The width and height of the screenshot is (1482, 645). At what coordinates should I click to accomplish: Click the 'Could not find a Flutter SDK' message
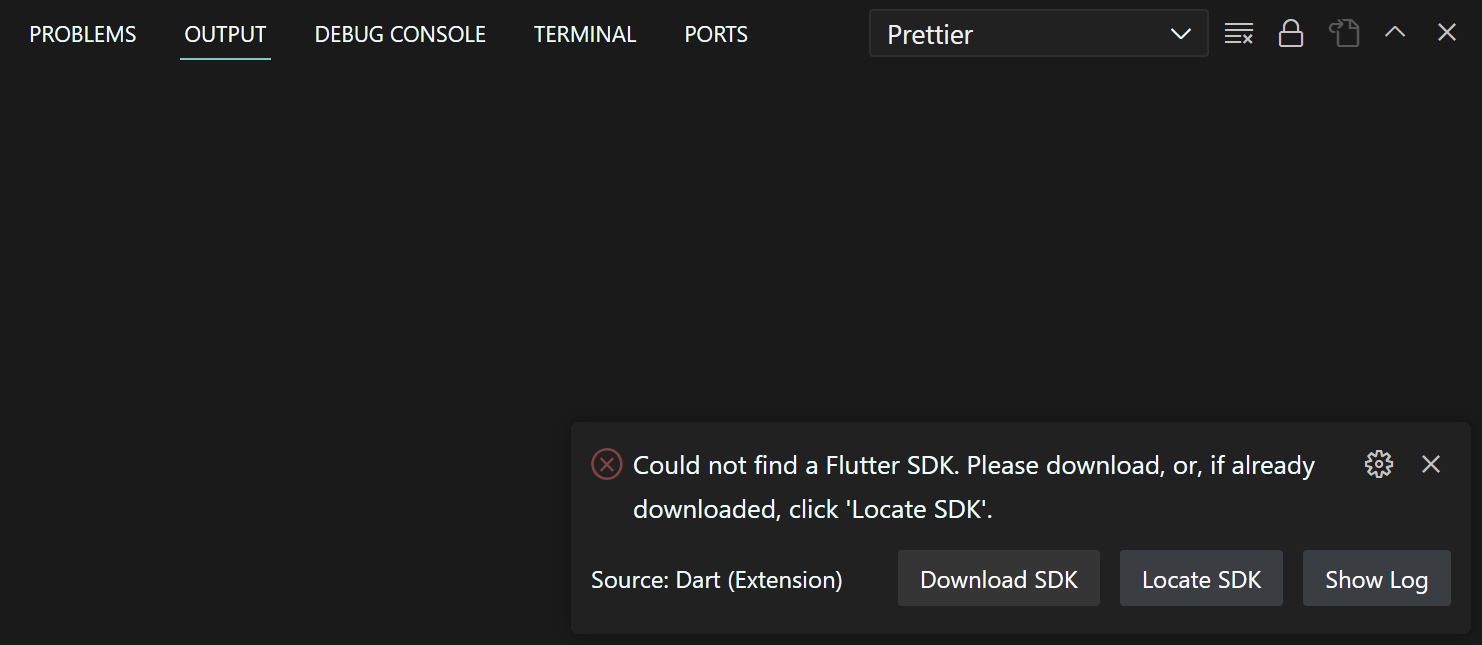[x=974, y=487]
